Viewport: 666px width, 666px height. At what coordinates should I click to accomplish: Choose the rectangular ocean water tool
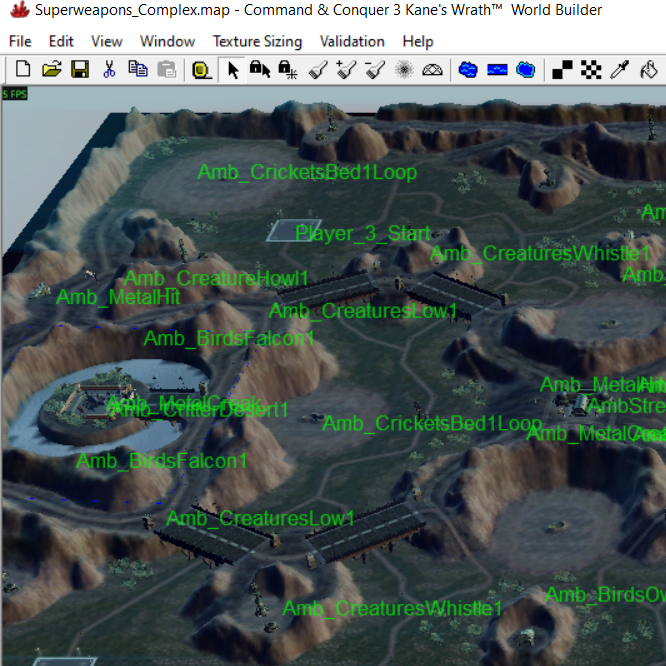point(497,70)
